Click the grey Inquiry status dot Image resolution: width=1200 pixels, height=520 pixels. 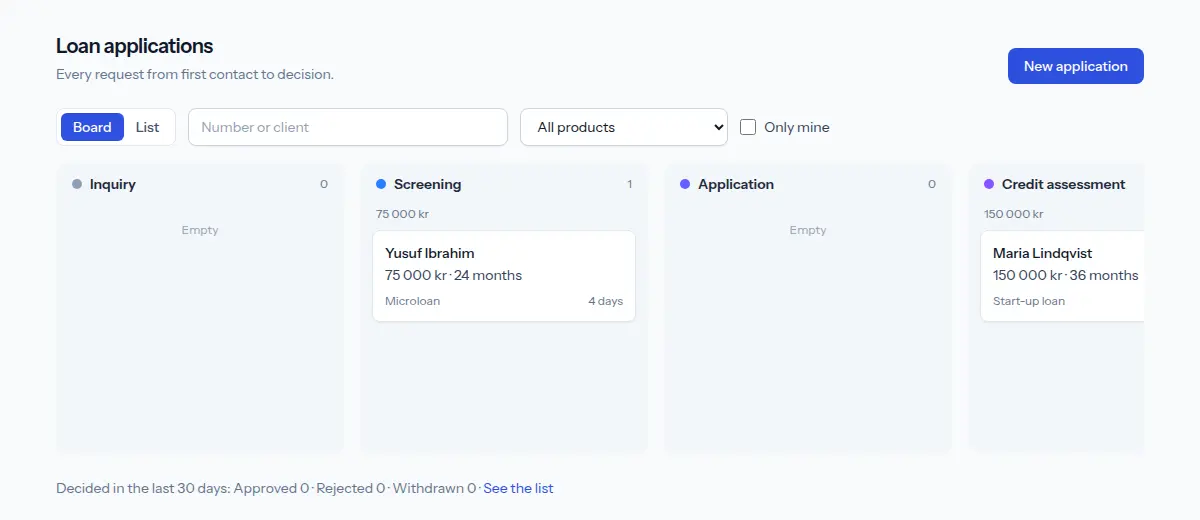click(x=77, y=184)
